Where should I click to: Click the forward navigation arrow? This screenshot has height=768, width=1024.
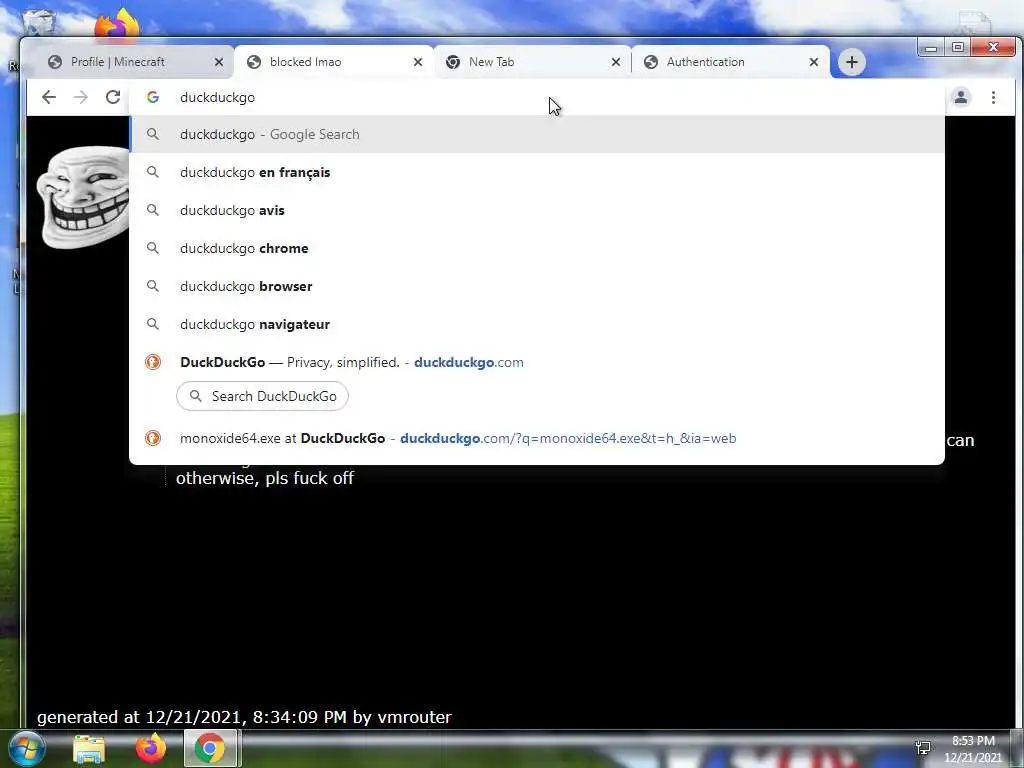pyautogui.click(x=81, y=97)
